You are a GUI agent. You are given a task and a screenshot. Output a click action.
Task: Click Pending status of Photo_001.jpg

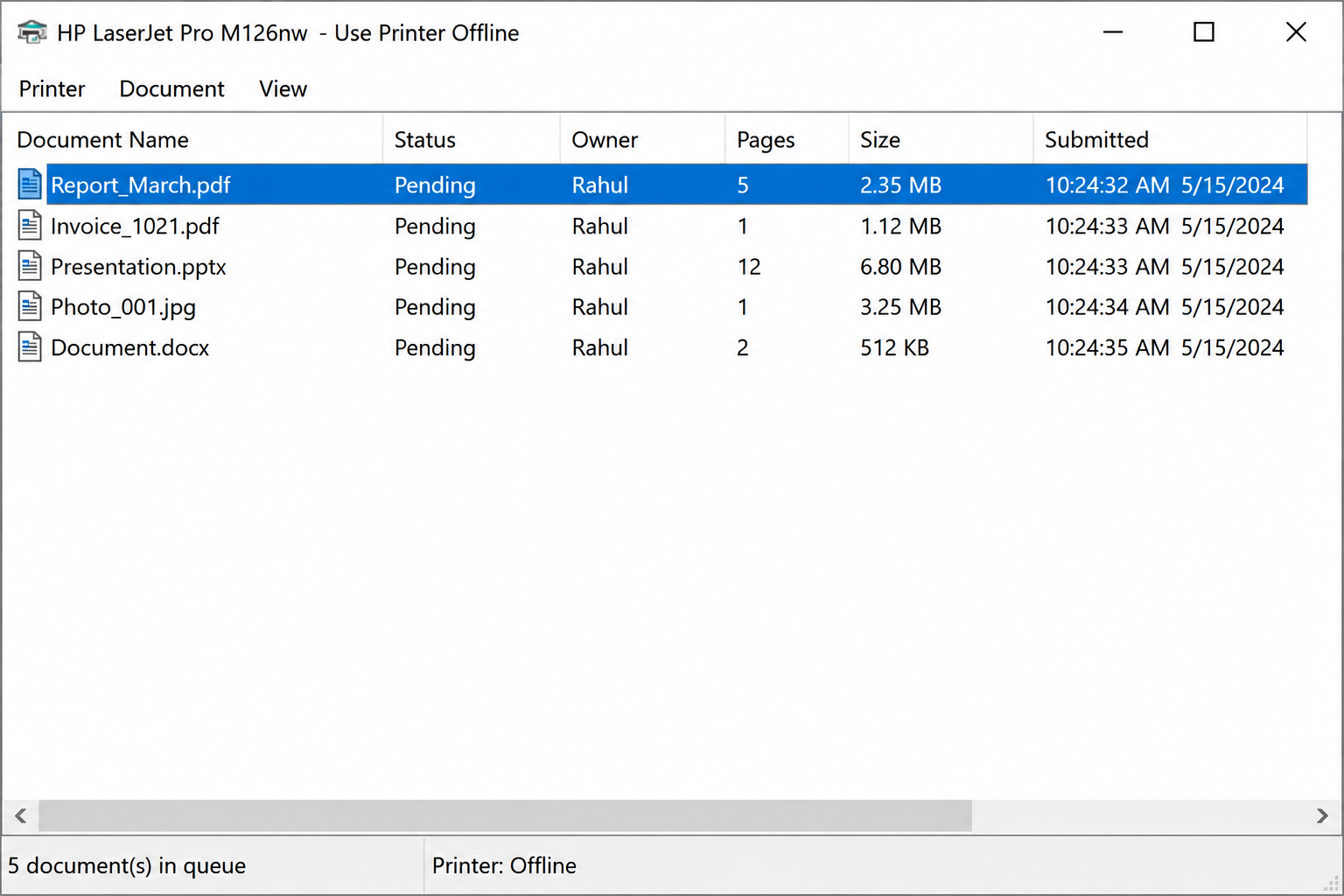pos(435,307)
